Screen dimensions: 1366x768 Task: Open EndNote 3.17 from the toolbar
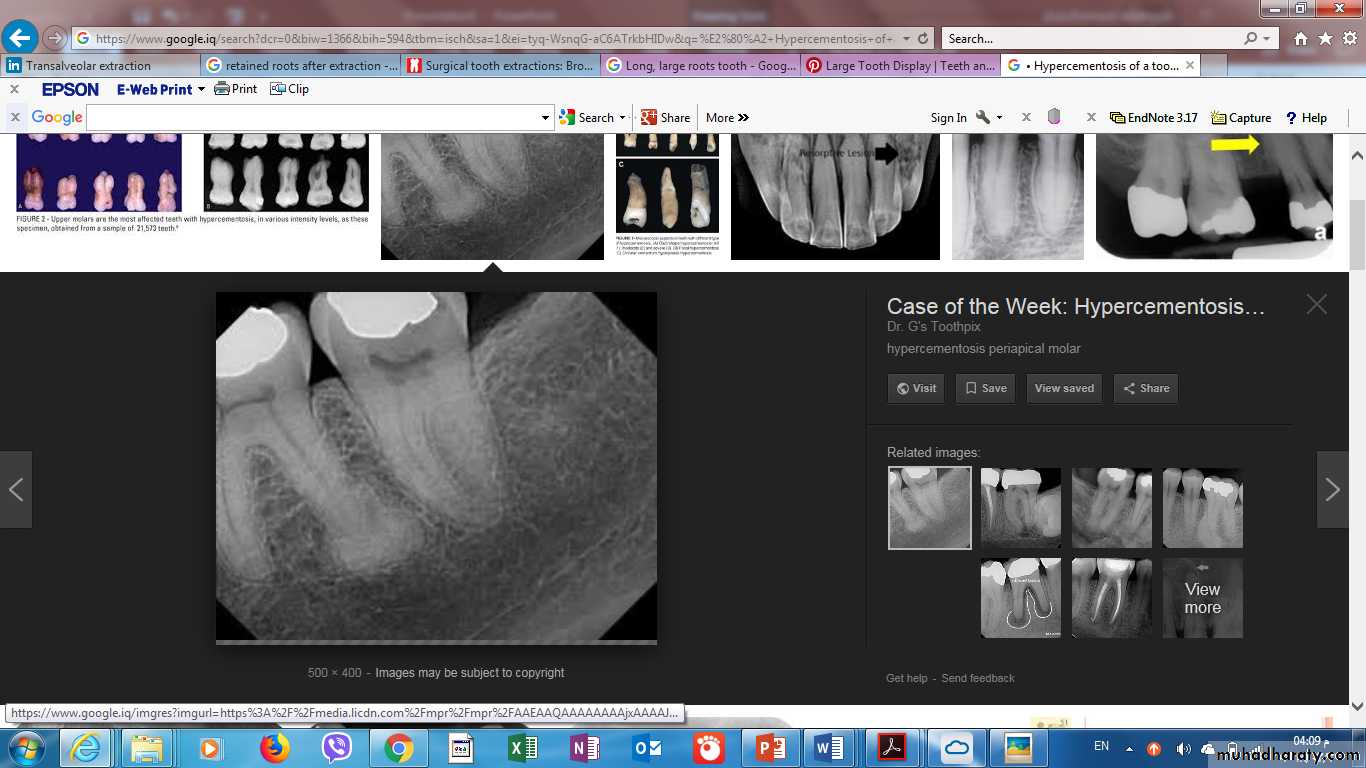[x=1153, y=118]
